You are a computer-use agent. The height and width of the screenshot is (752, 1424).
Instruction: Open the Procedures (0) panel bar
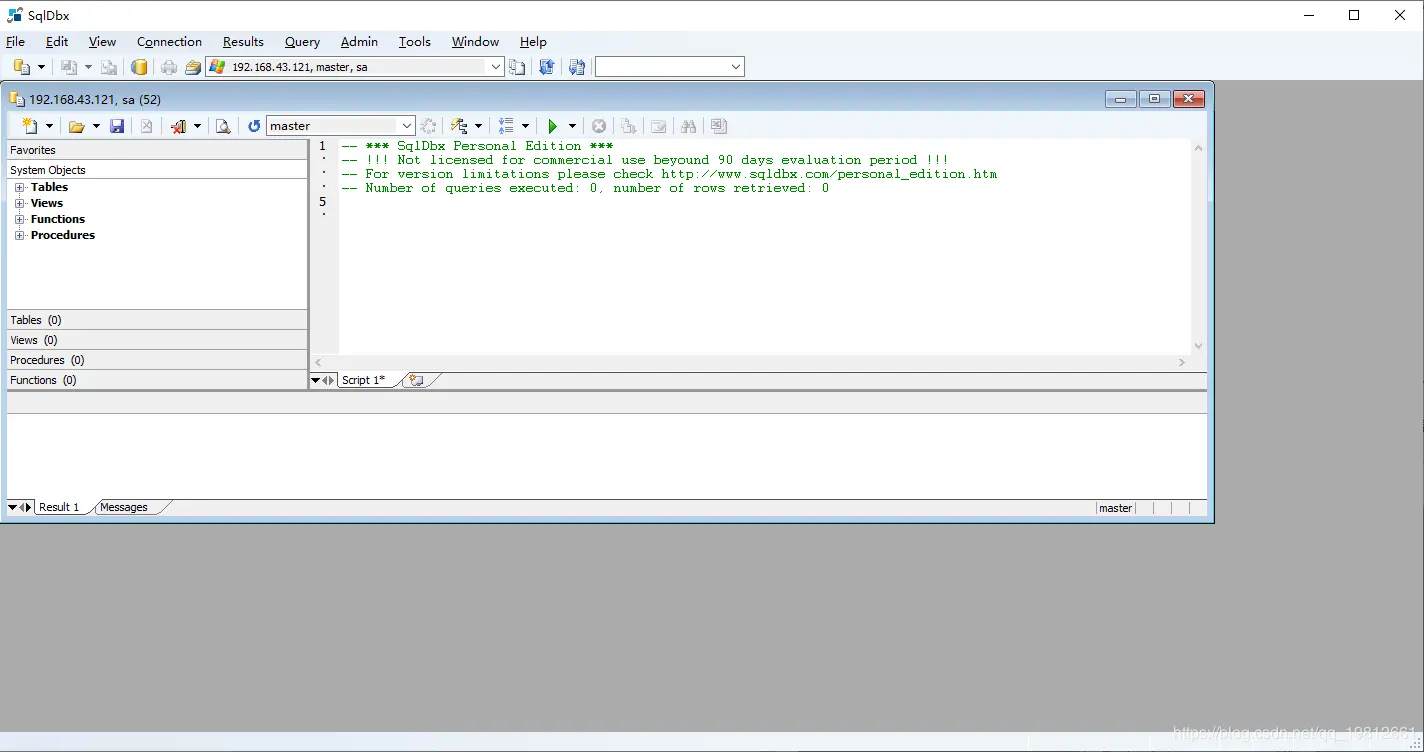point(157,360)
